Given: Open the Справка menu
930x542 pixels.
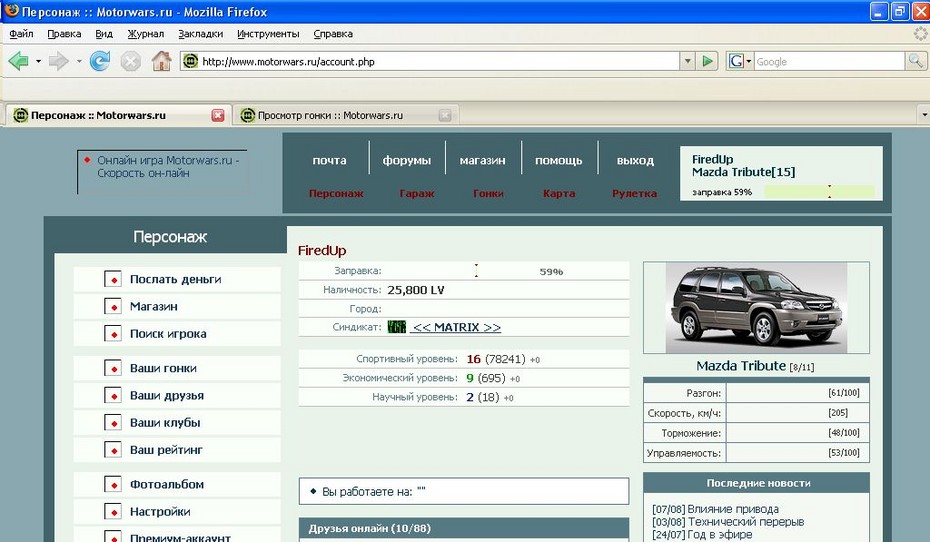Looking at the screenshot, I should (333, 34).
